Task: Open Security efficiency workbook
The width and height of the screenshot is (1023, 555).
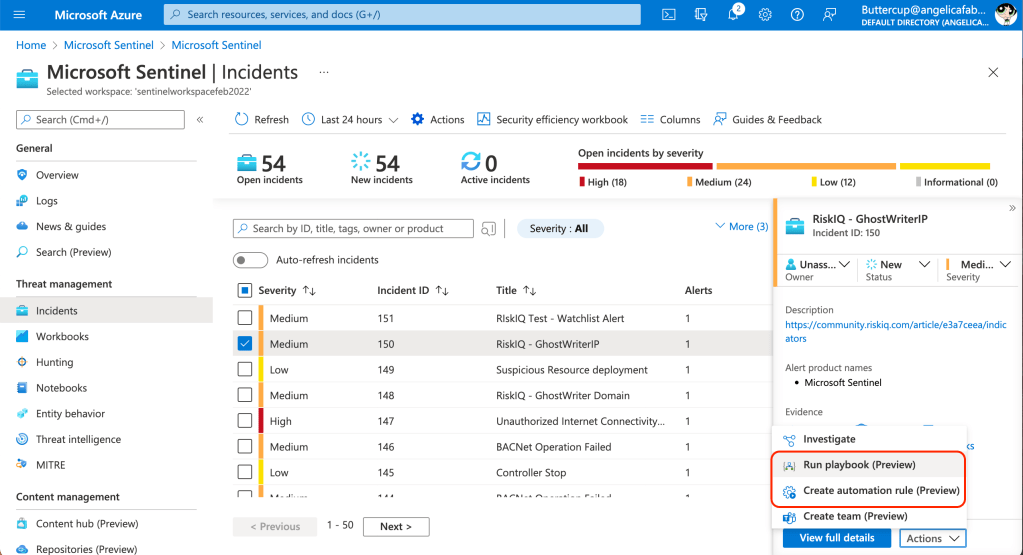Action: (x=552, y=119)
